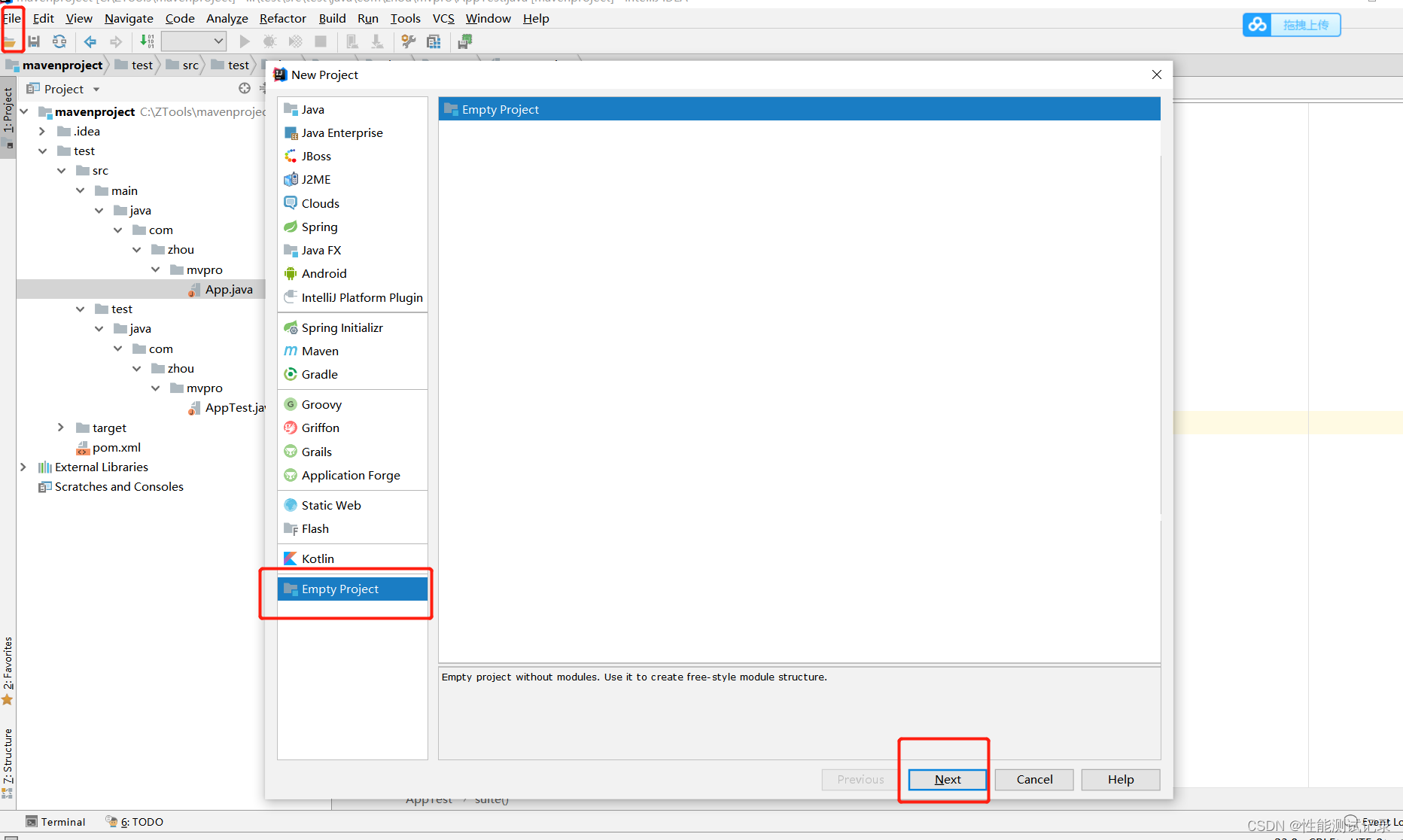
Task: Collapse the src folder
Action: 62,171
